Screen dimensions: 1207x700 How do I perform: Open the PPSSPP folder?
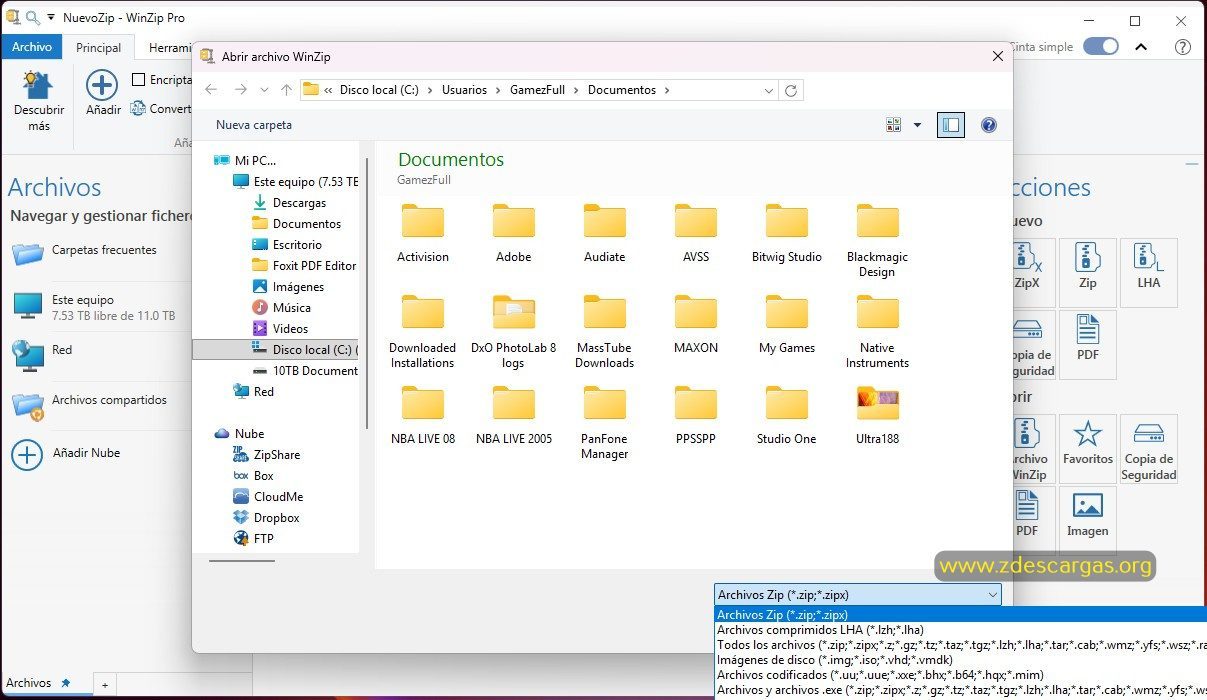click(696, 415)
